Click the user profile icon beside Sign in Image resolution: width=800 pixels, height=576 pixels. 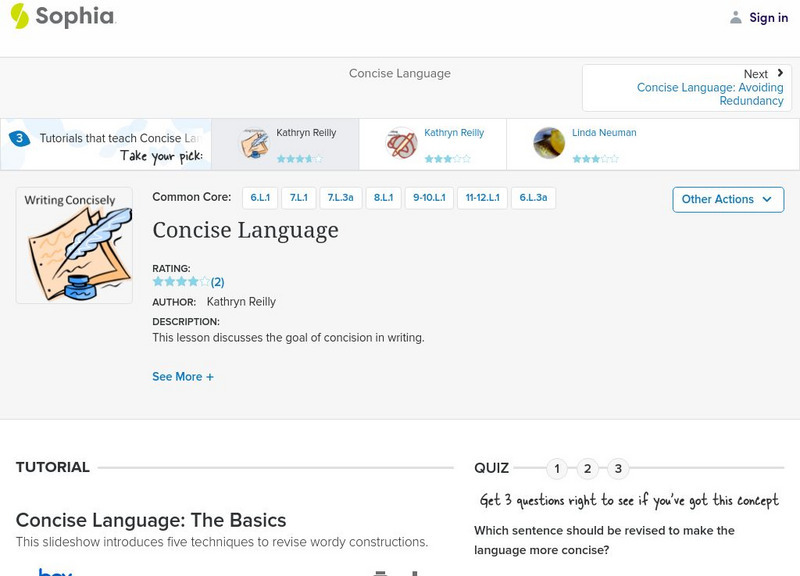[735, 17]
